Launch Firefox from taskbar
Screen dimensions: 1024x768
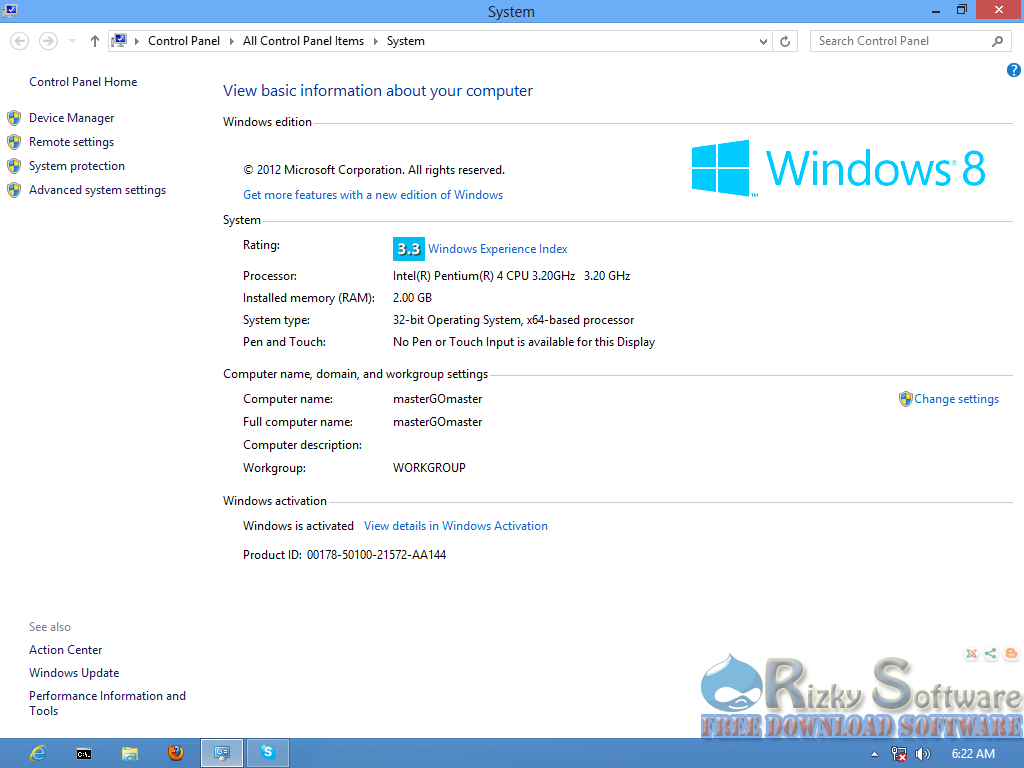tap(176, 753)
